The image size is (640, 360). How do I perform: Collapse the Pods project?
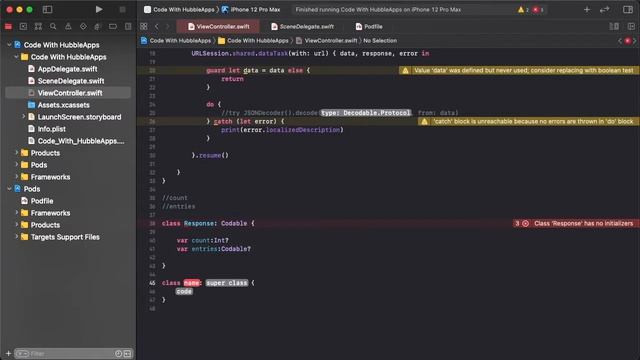(x=9, y=189)
